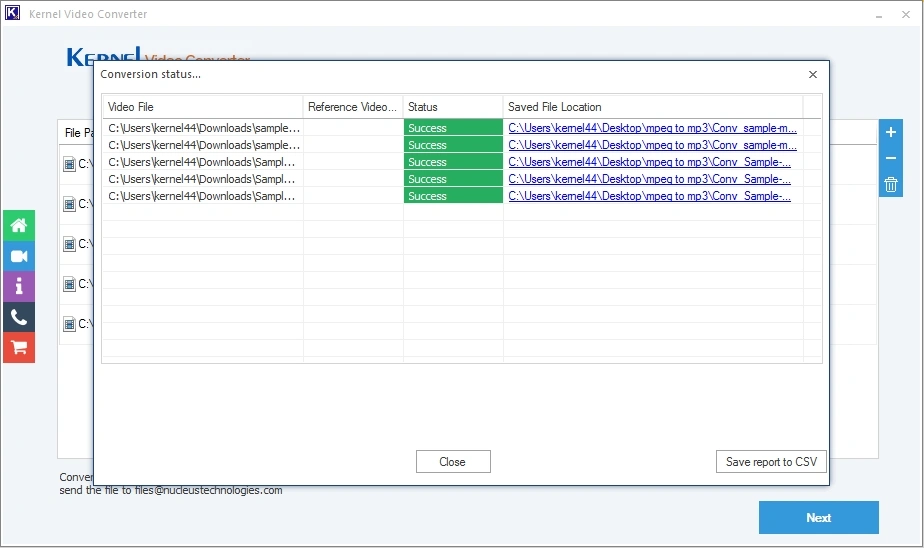Open fifth row Conv_Sample saved location link
Viewport: 924px width, 548px height.
point(649,196)
